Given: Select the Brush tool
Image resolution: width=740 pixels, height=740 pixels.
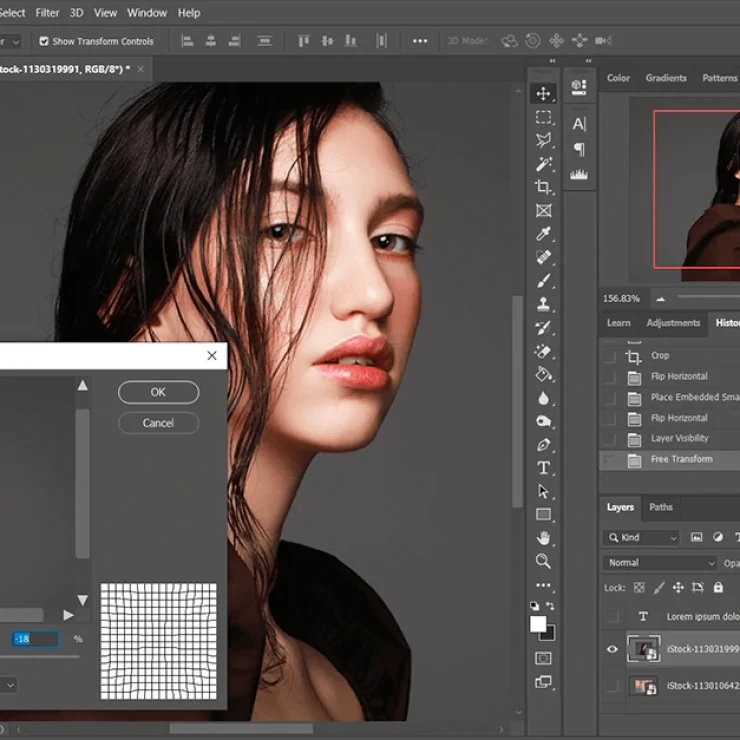Looking at the screenshot, I should click(543, 281).
